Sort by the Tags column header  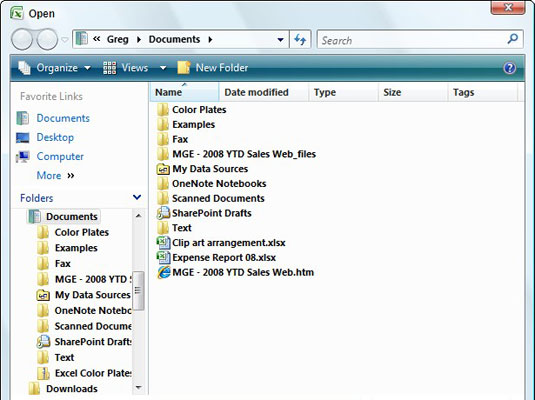(483, 92)
